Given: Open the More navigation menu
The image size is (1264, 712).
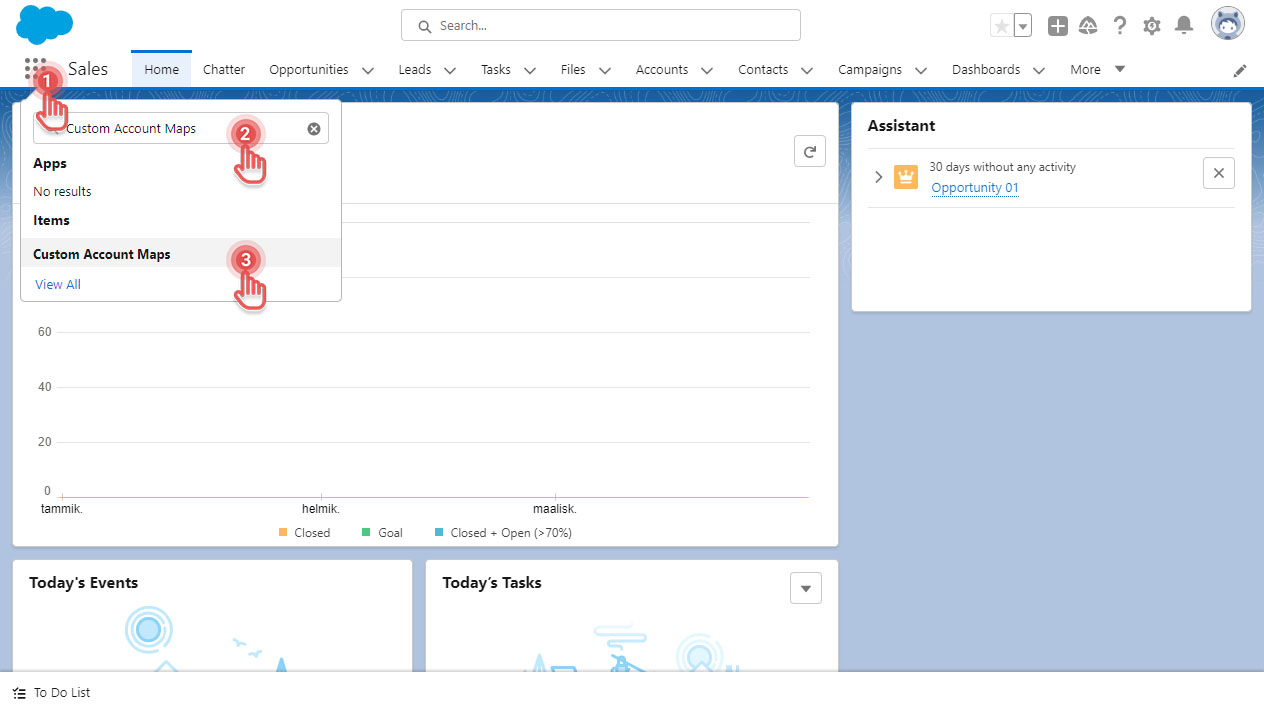Looking at the screenshot, I should 1087,69.
